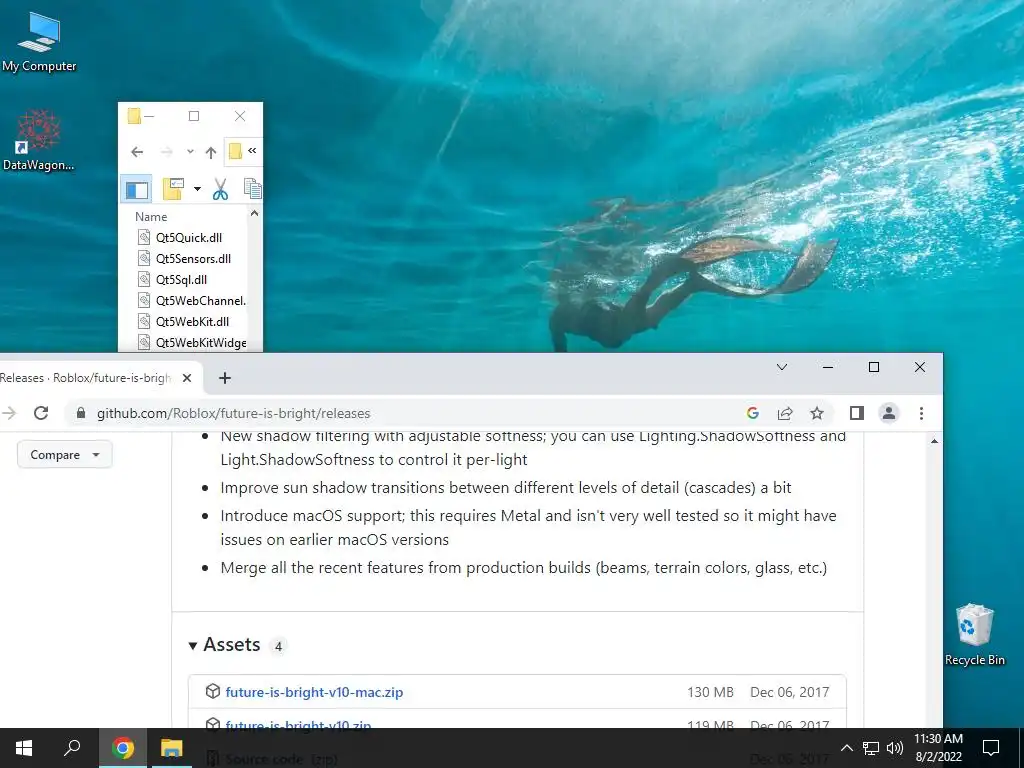Select Qt5WebKitWidgets file in Explorer
This screenshot has width=1024, height=768.
pos(201,342)
